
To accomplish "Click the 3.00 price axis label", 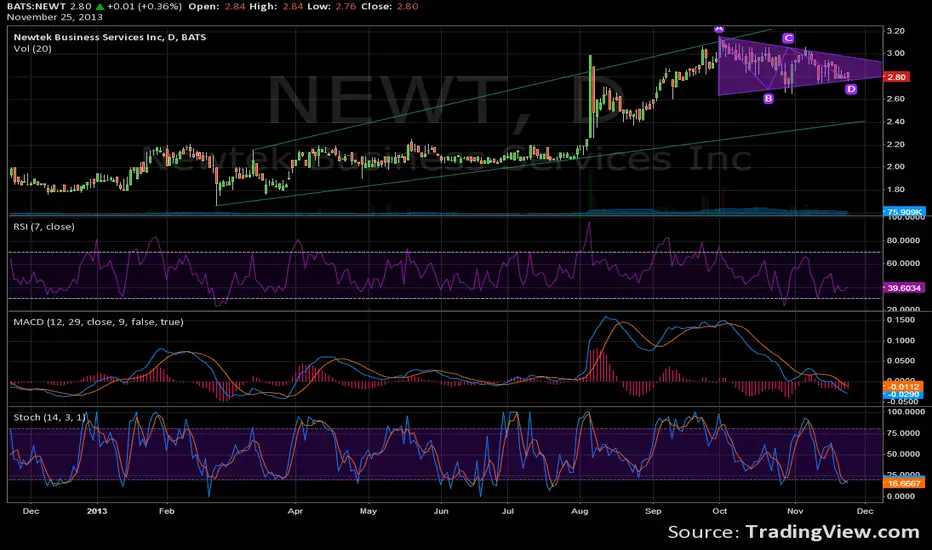I will point(896,54).
